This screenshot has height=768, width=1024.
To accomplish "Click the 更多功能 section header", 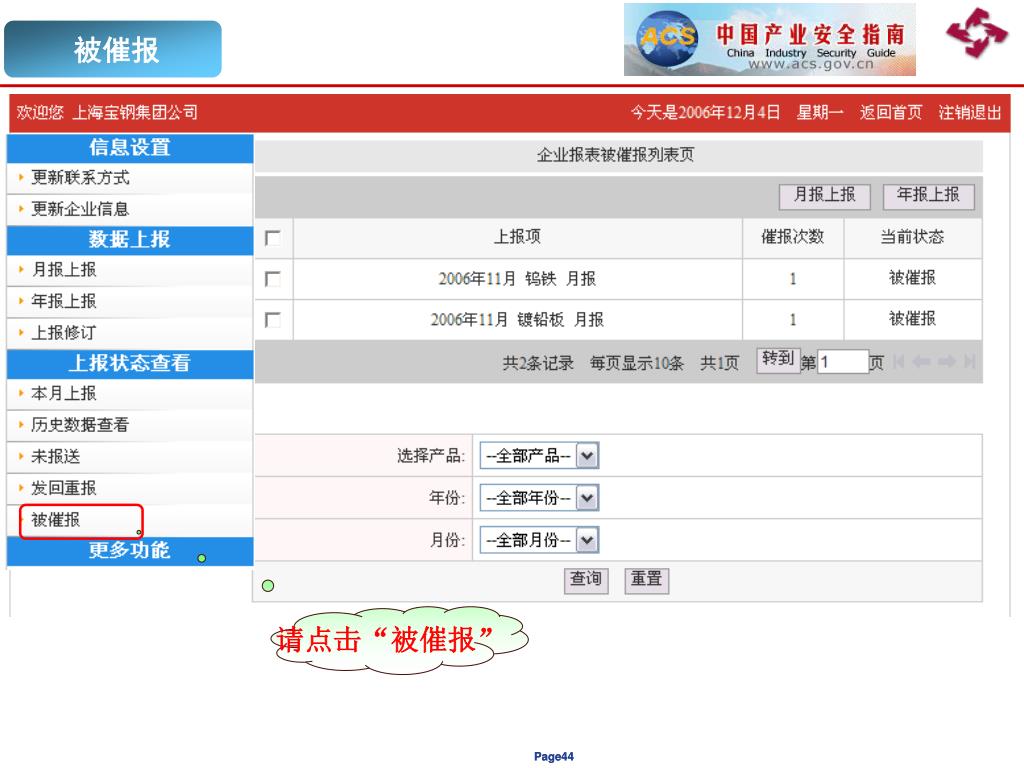I will (130, 551).
